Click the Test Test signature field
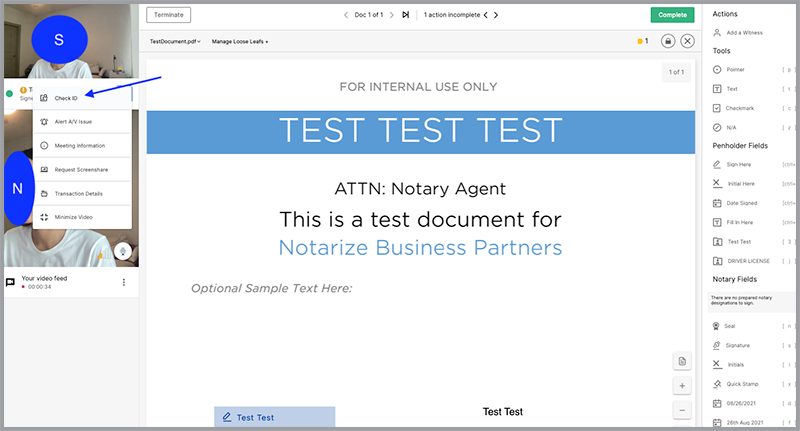 [x=274, y=417]
